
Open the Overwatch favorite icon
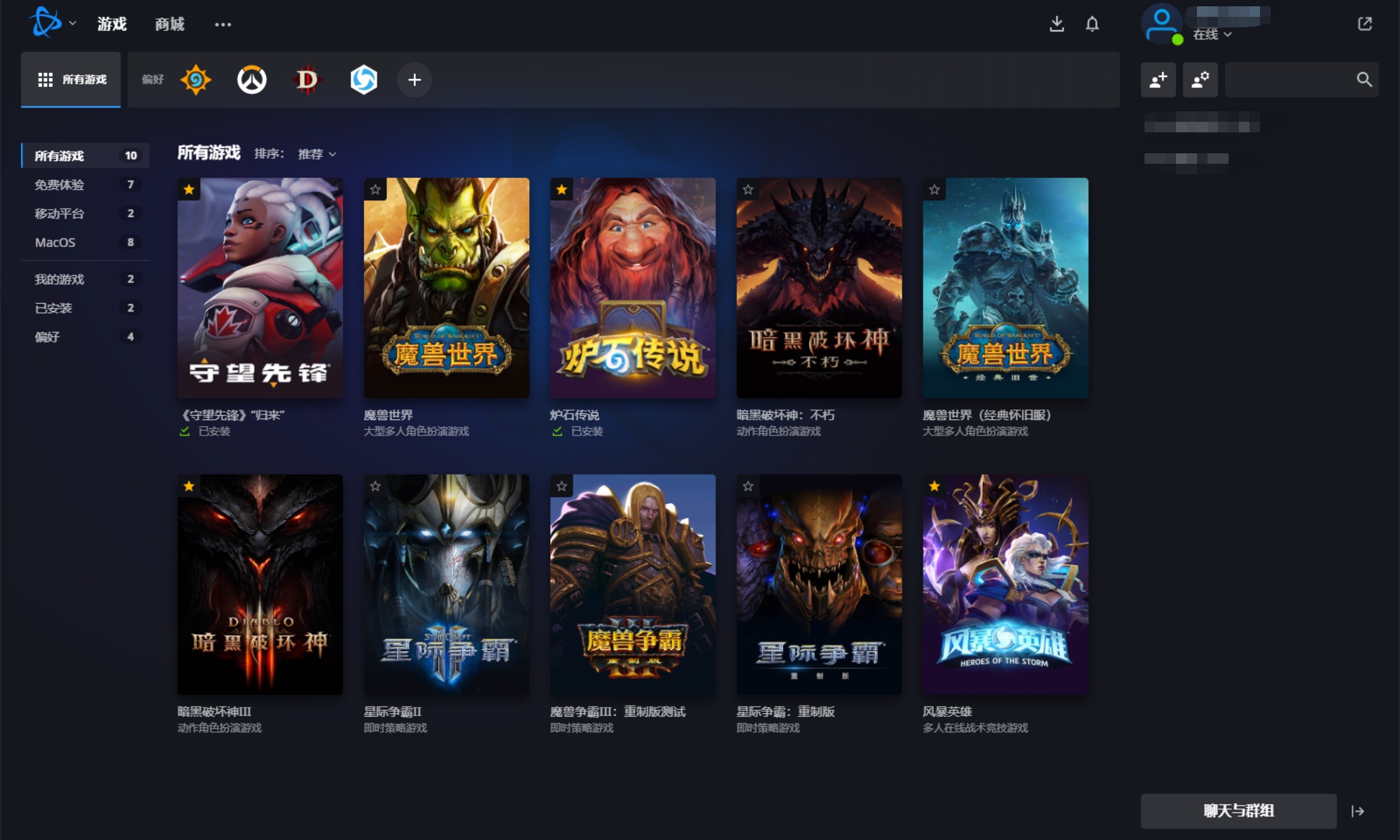pos(252,80)
